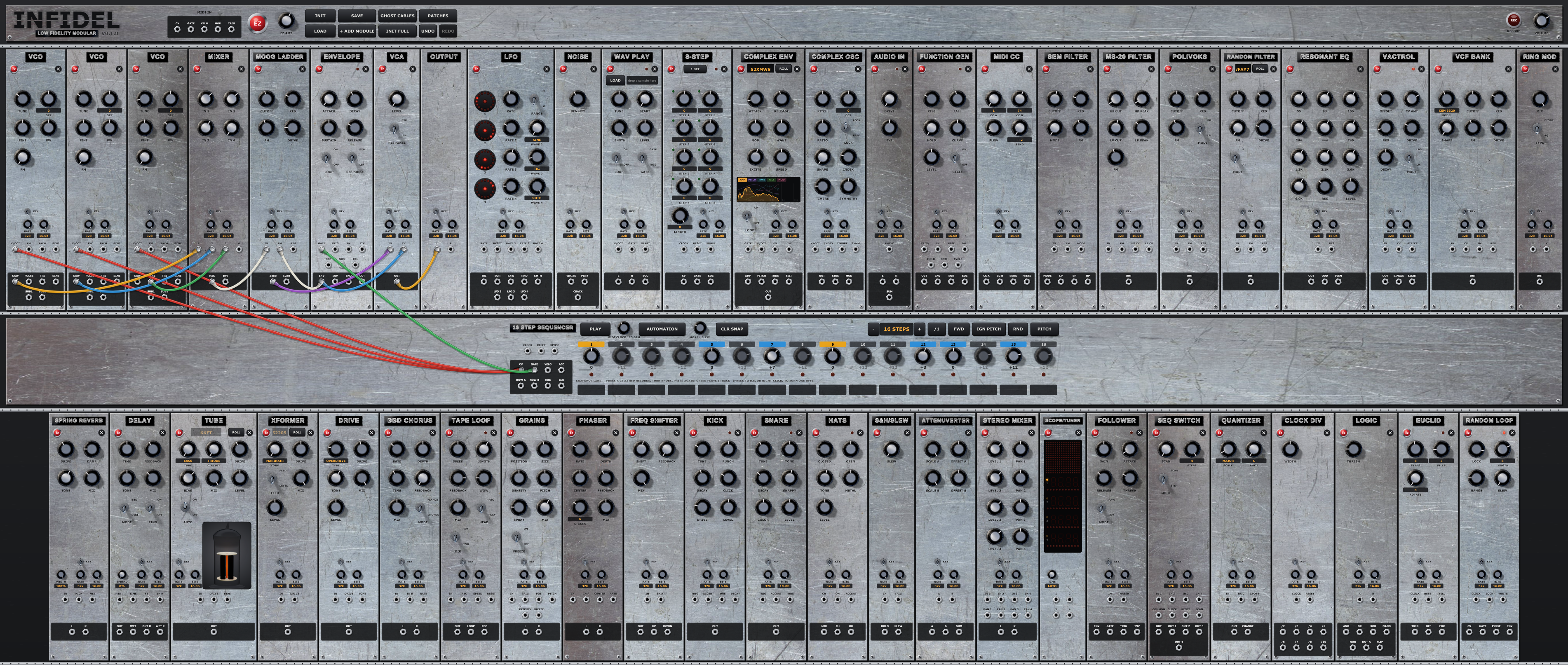Click the MOOG LADDER 12dB output jack

tap(286, 282)
